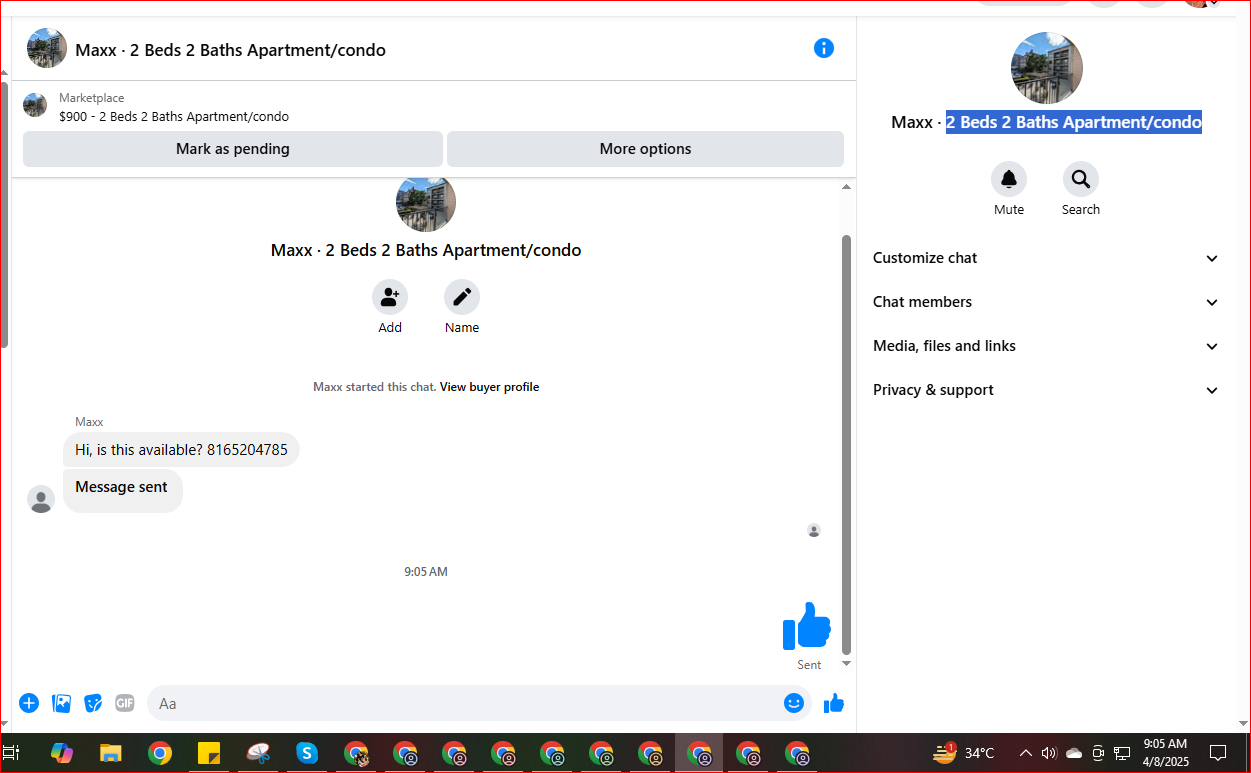Open the Marketplace listing thumbnail
Viewport: 1251px width, 773px height.
(35, 105)
